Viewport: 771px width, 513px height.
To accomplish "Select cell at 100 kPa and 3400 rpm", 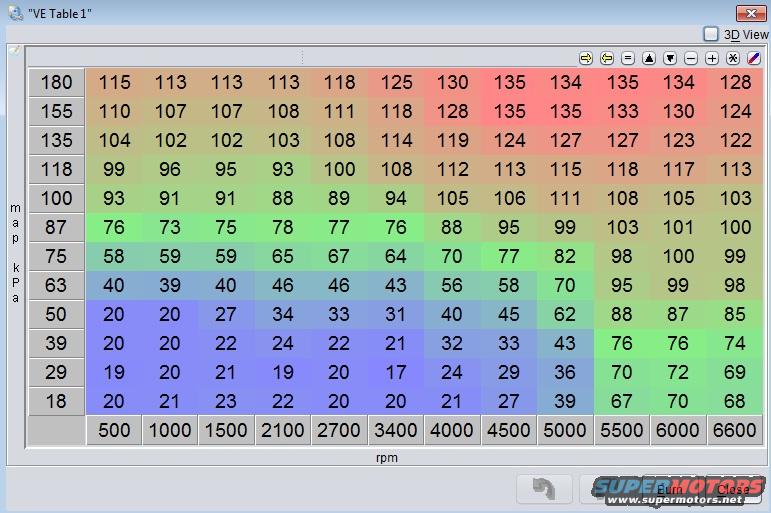I will [396, 199].
